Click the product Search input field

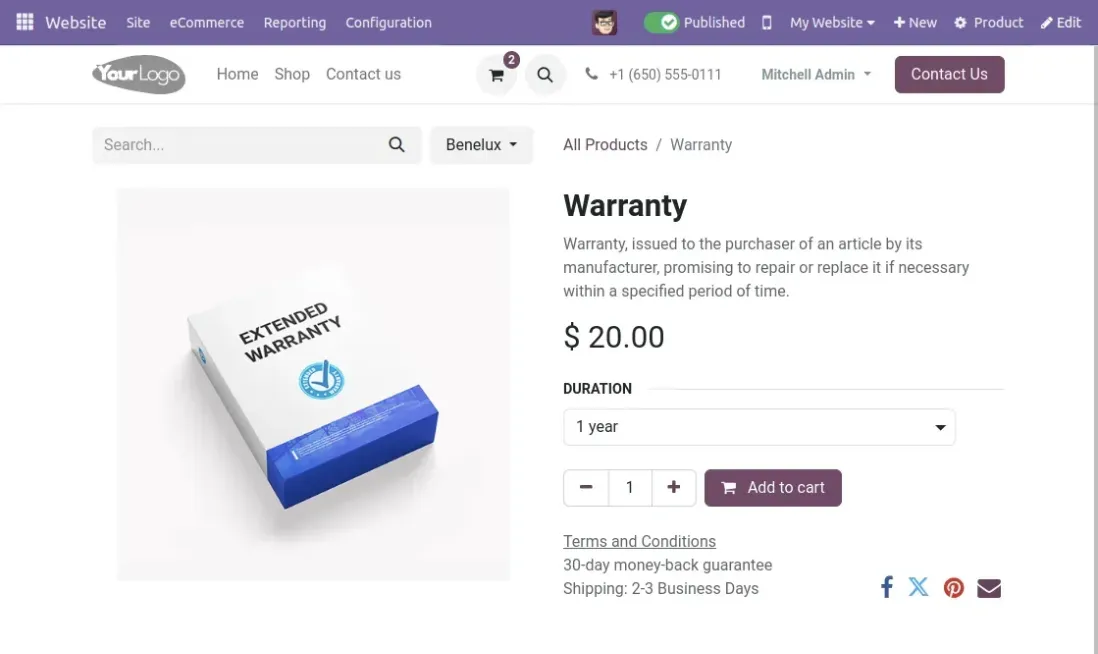240,145
